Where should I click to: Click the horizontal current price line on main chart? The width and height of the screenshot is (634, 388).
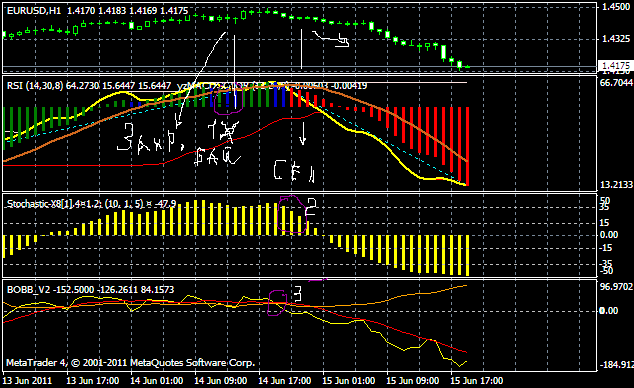pos(299,66)
